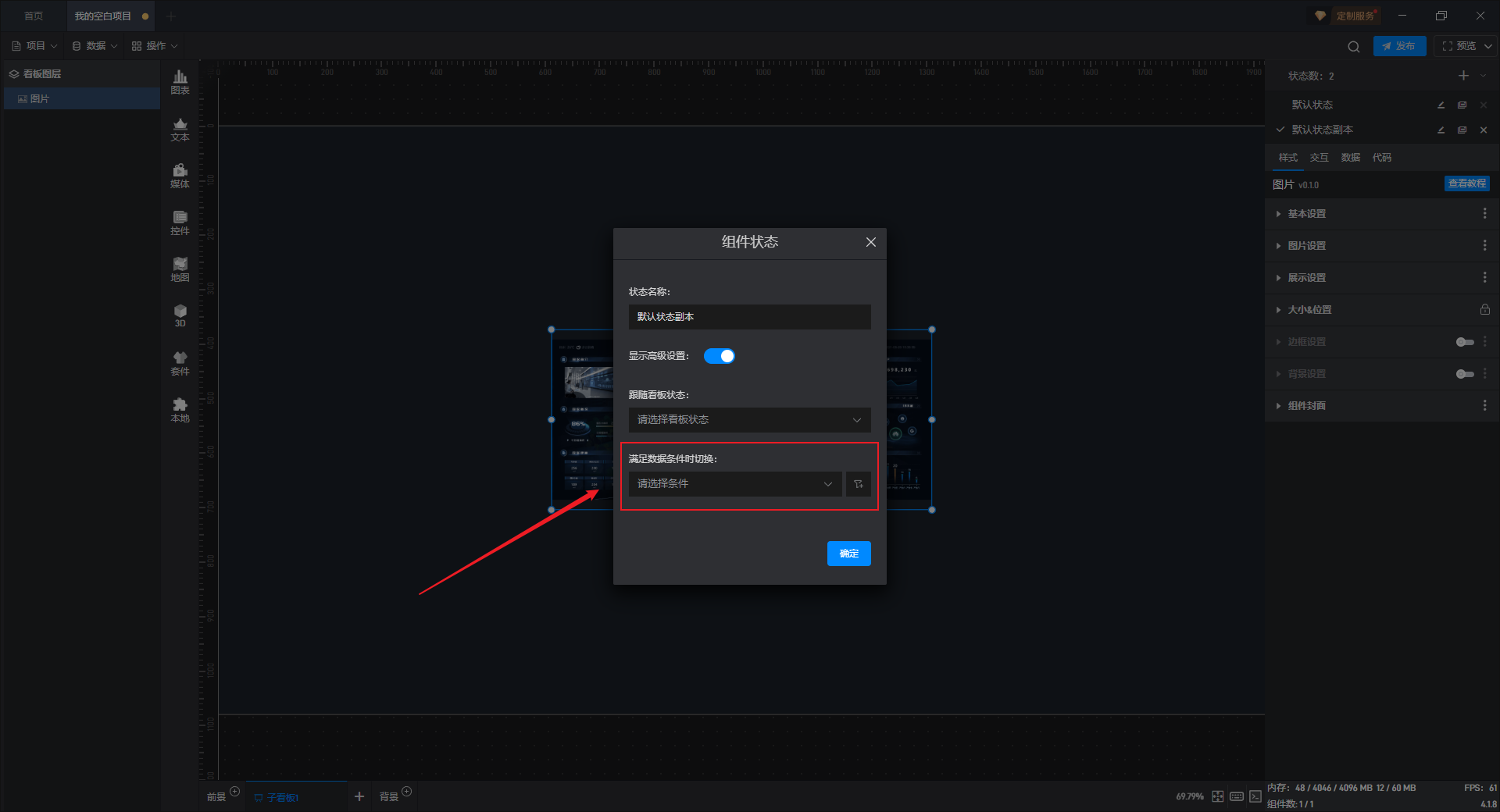Close the 组件状态 dialog
Screen dimensions: 1500x812
click(x=870, y=242)
